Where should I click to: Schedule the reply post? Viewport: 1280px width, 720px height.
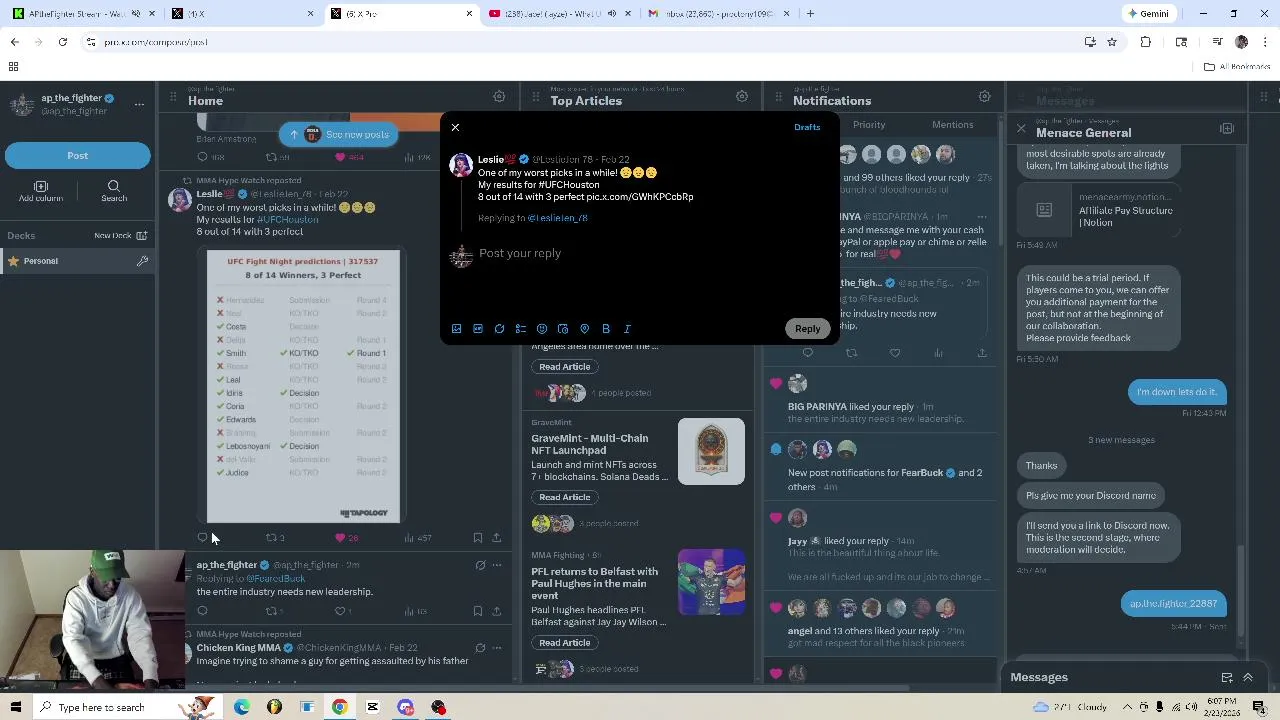563,329
